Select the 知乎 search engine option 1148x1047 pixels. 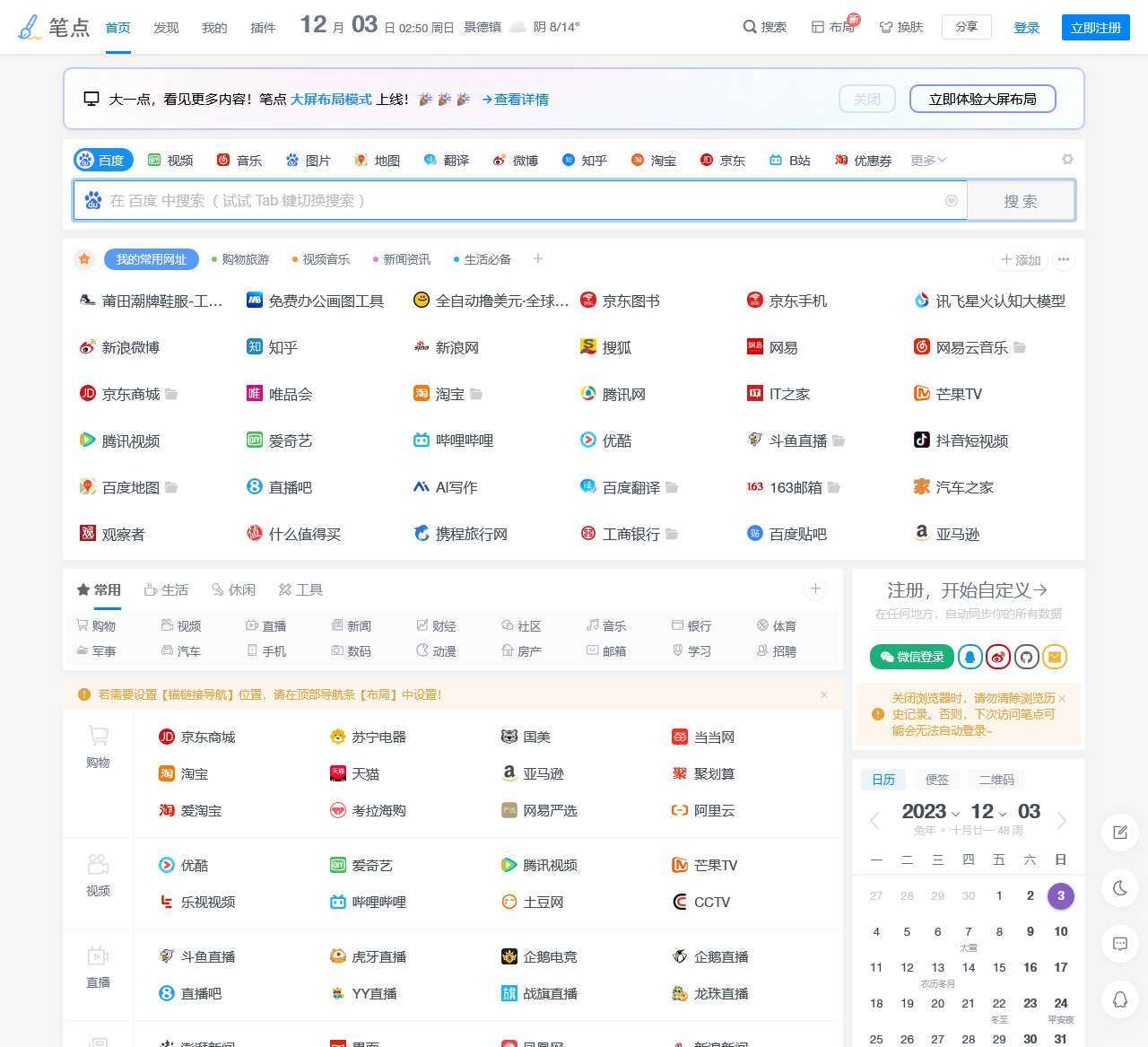pyautogui.click(x=585, y=161)
